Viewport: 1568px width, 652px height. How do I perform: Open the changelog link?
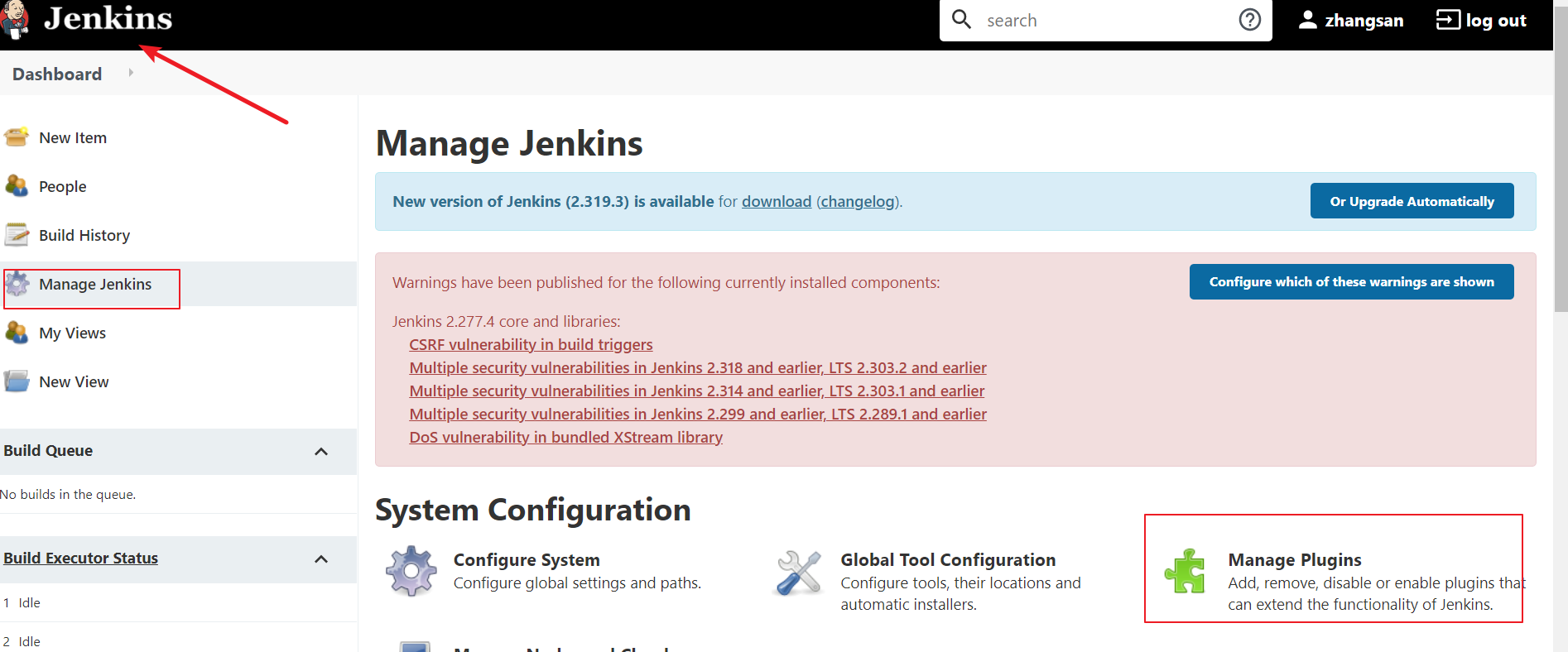pos(858,202)
